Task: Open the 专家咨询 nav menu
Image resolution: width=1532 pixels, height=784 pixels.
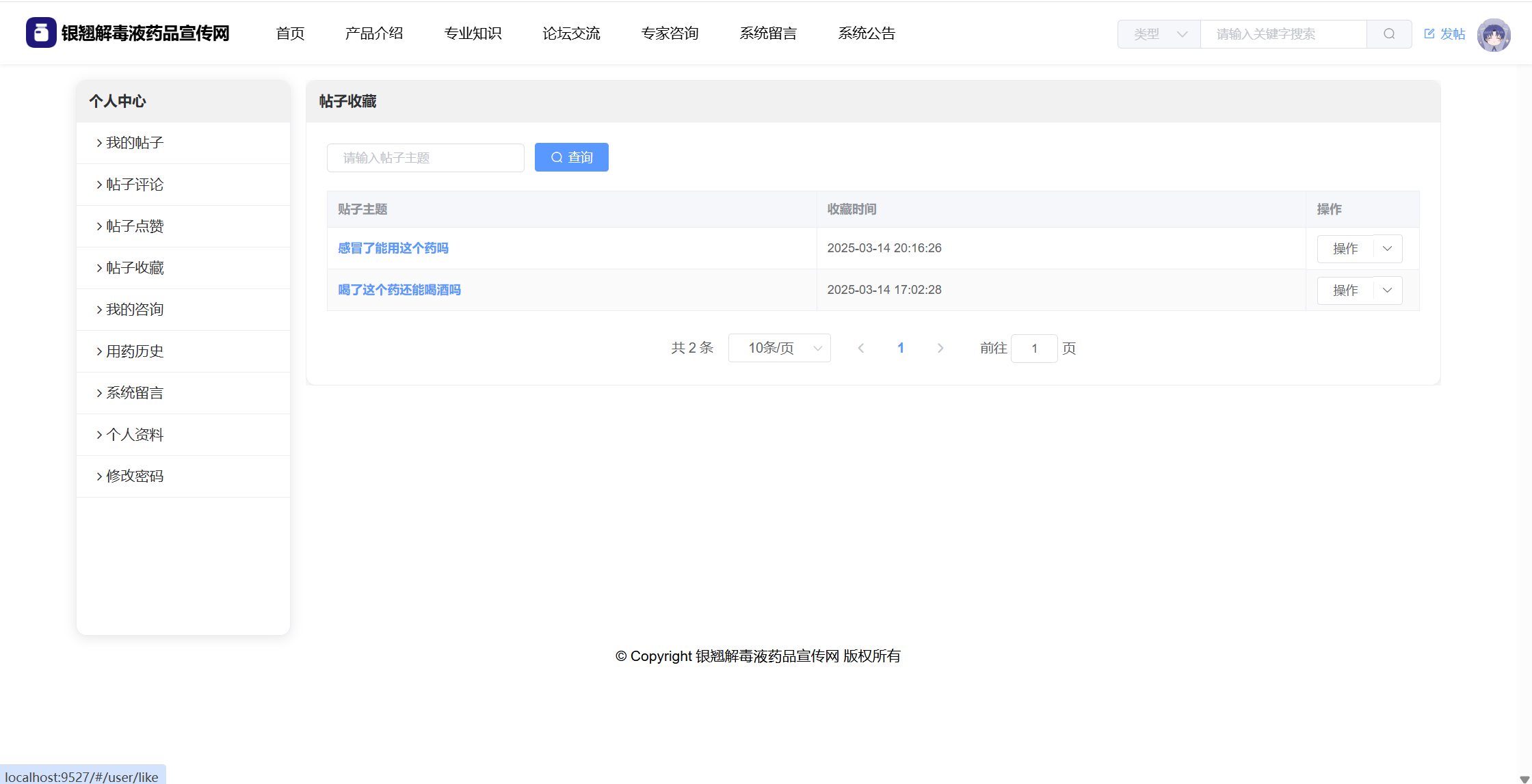Action: click(x=670, y=33)
